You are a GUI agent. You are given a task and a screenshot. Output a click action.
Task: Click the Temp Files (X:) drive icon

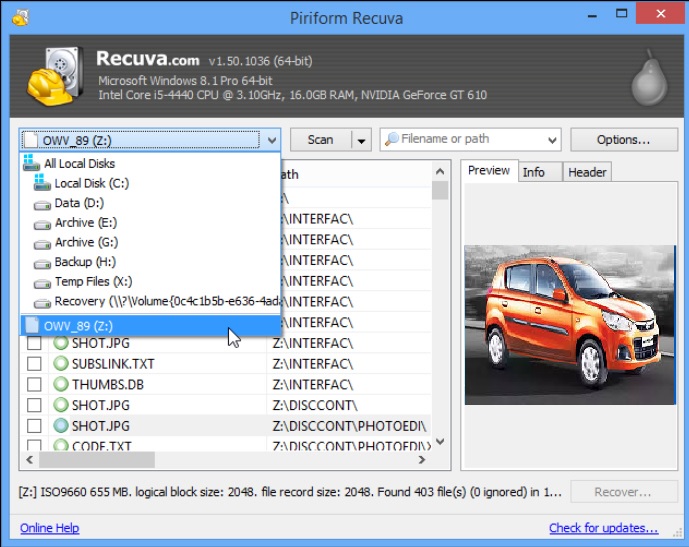coord(42,282)
